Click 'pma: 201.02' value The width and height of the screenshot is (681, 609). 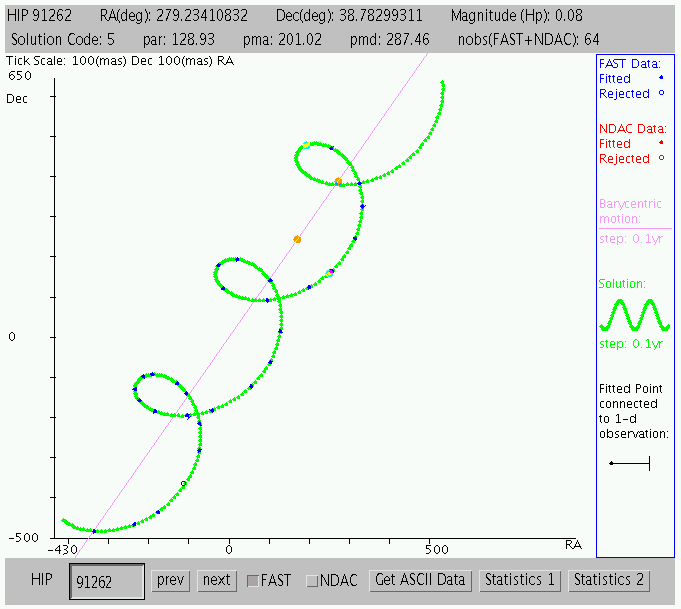(282, 40)
